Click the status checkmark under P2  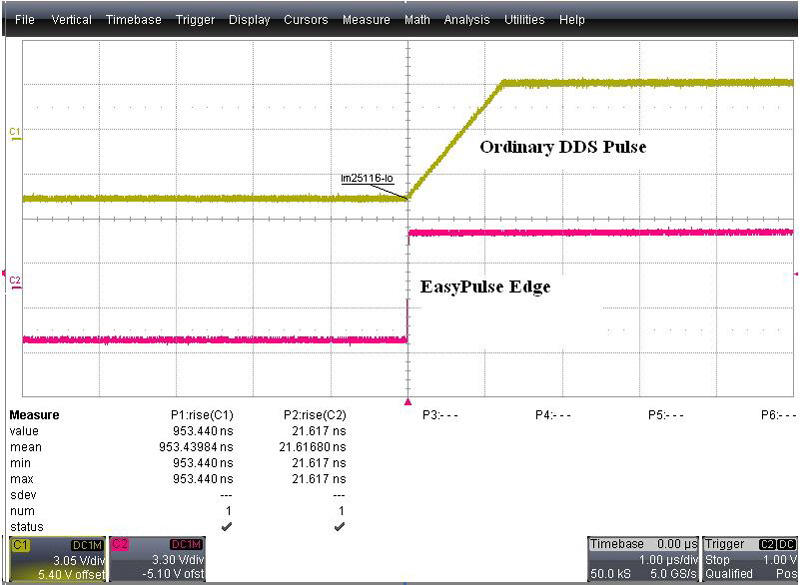point(339,526)
